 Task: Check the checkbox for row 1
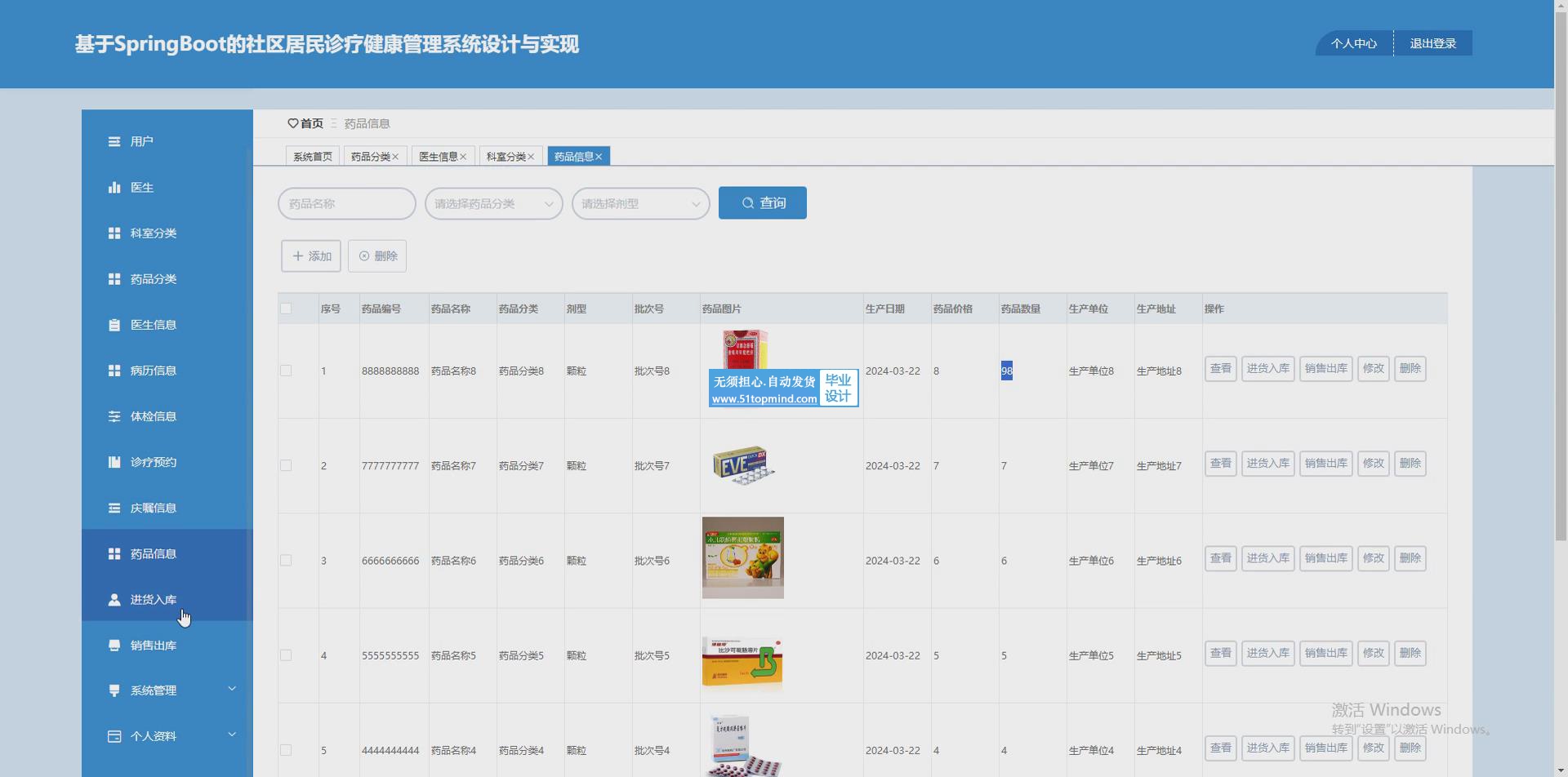pyautogui.click(x=286, y=371)
